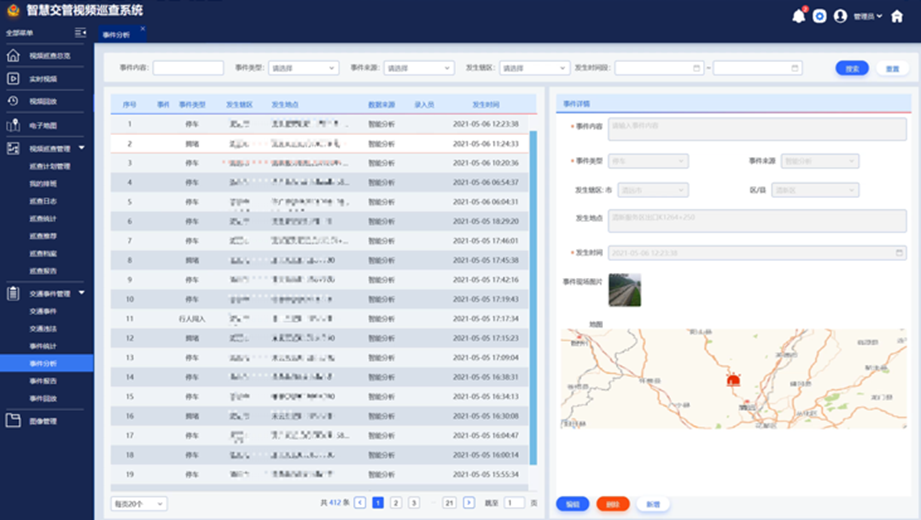
Task: Open the 管理员 user dropdown
Action: 868,16
